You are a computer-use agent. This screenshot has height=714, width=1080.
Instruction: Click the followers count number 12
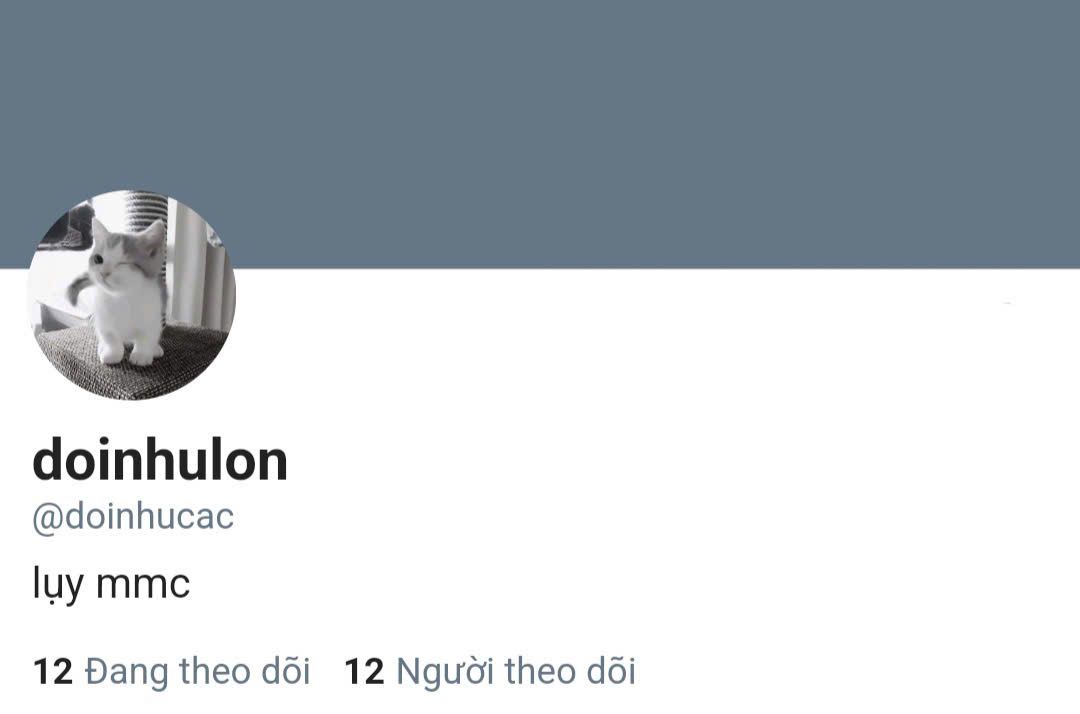click(x=364, y=671)
